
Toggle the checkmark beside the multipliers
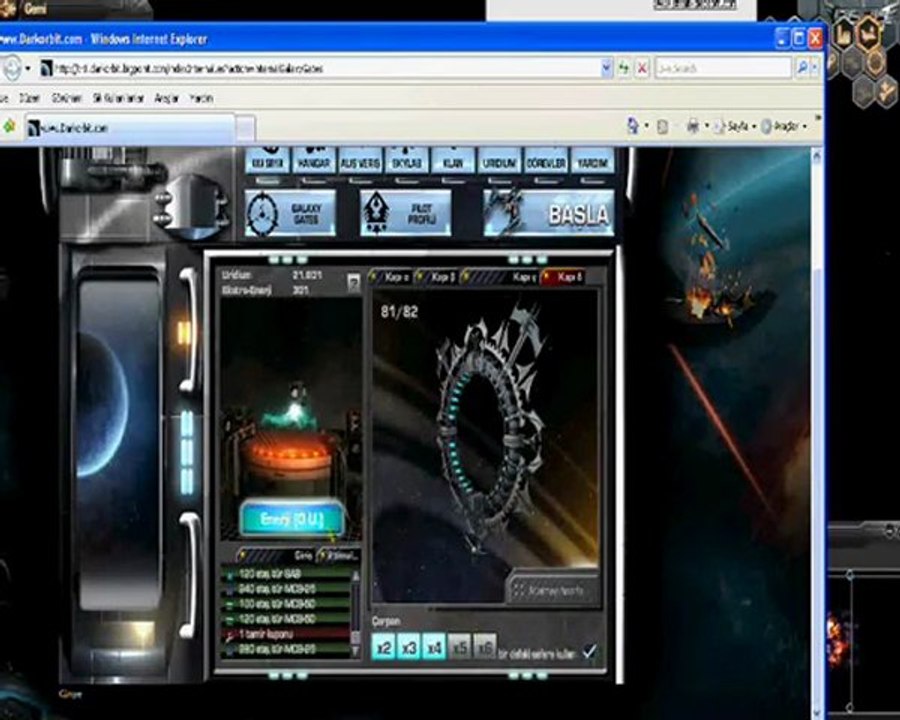point(589,652)
